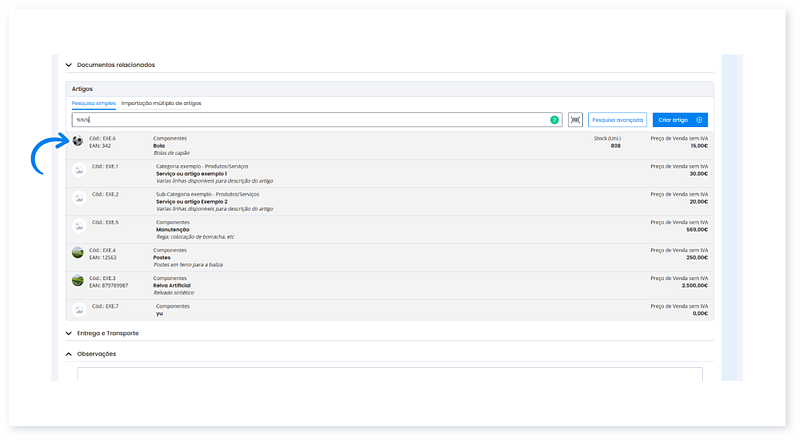Screen dimensions: 800x441
Task: Select the Serviço ou artigo exemplo 1 row
Action: [400, 172]
